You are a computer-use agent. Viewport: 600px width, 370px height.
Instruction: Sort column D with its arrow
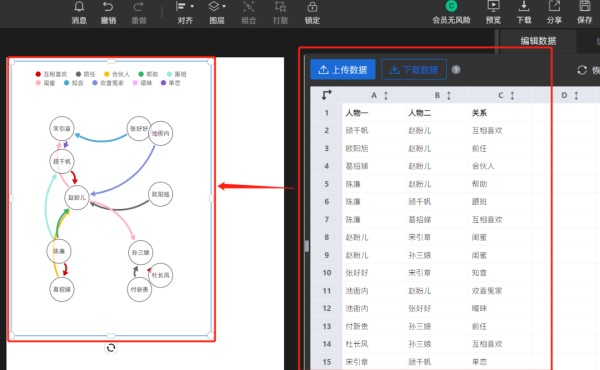point(576,95)
